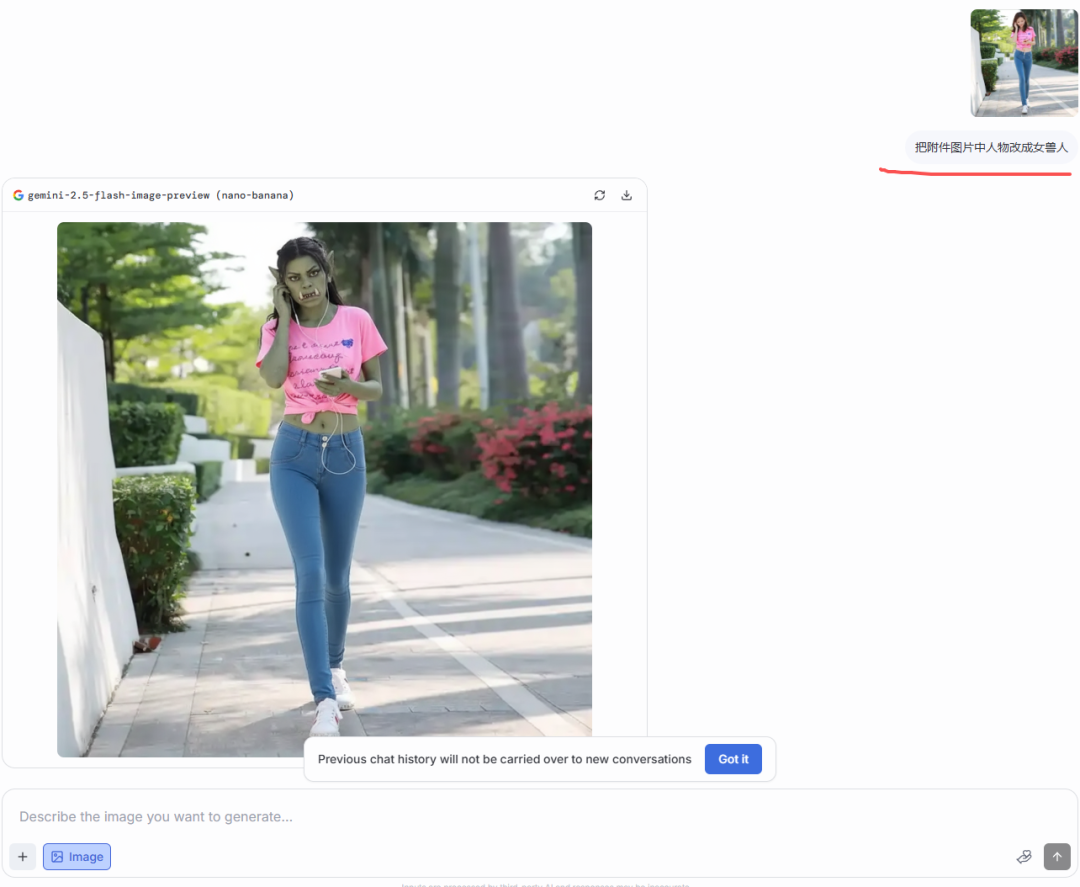This screenshot has width=1080, height=887.
Task: Click the regenerate response icon
Action: (x=599, y=195)
